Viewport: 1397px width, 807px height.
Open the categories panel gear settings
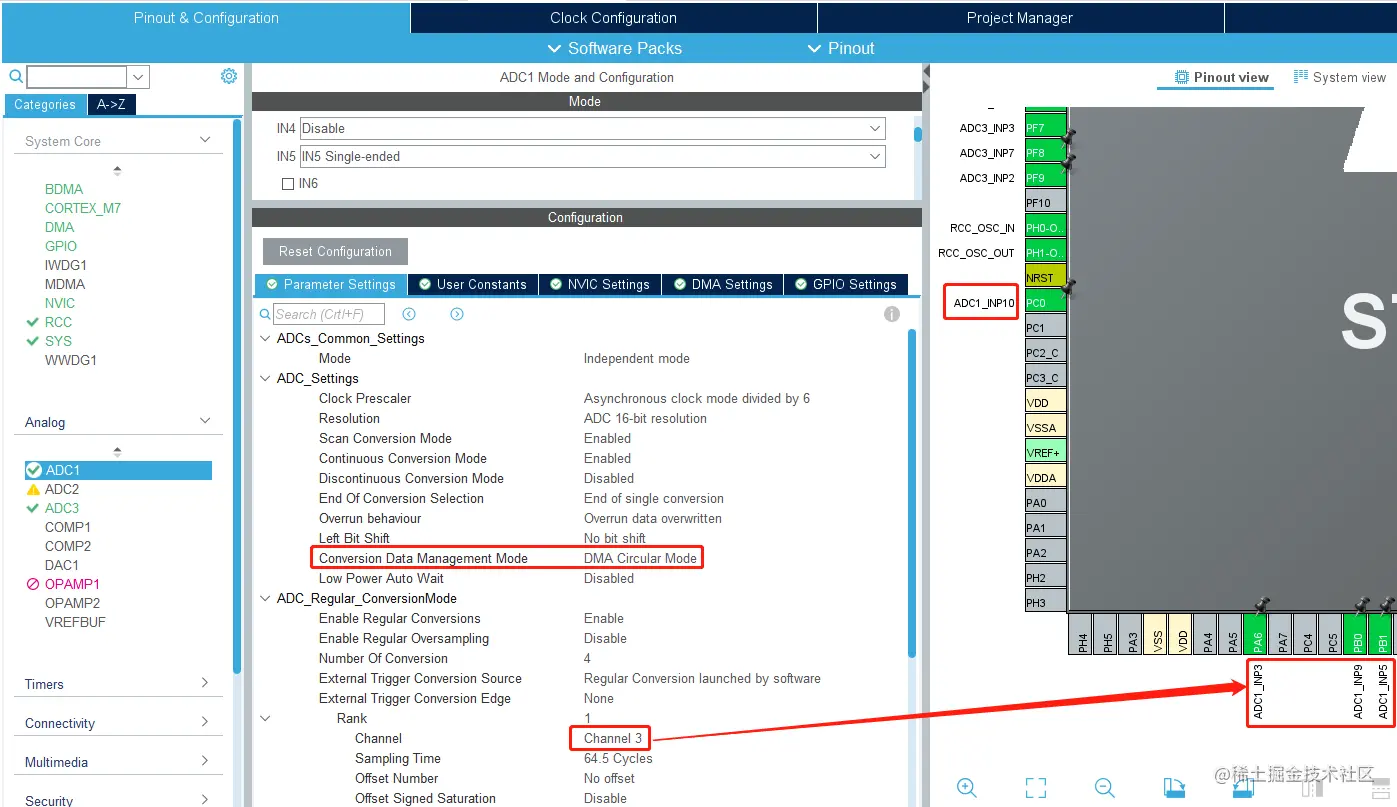pyautogui.click(x=229, y=76)
